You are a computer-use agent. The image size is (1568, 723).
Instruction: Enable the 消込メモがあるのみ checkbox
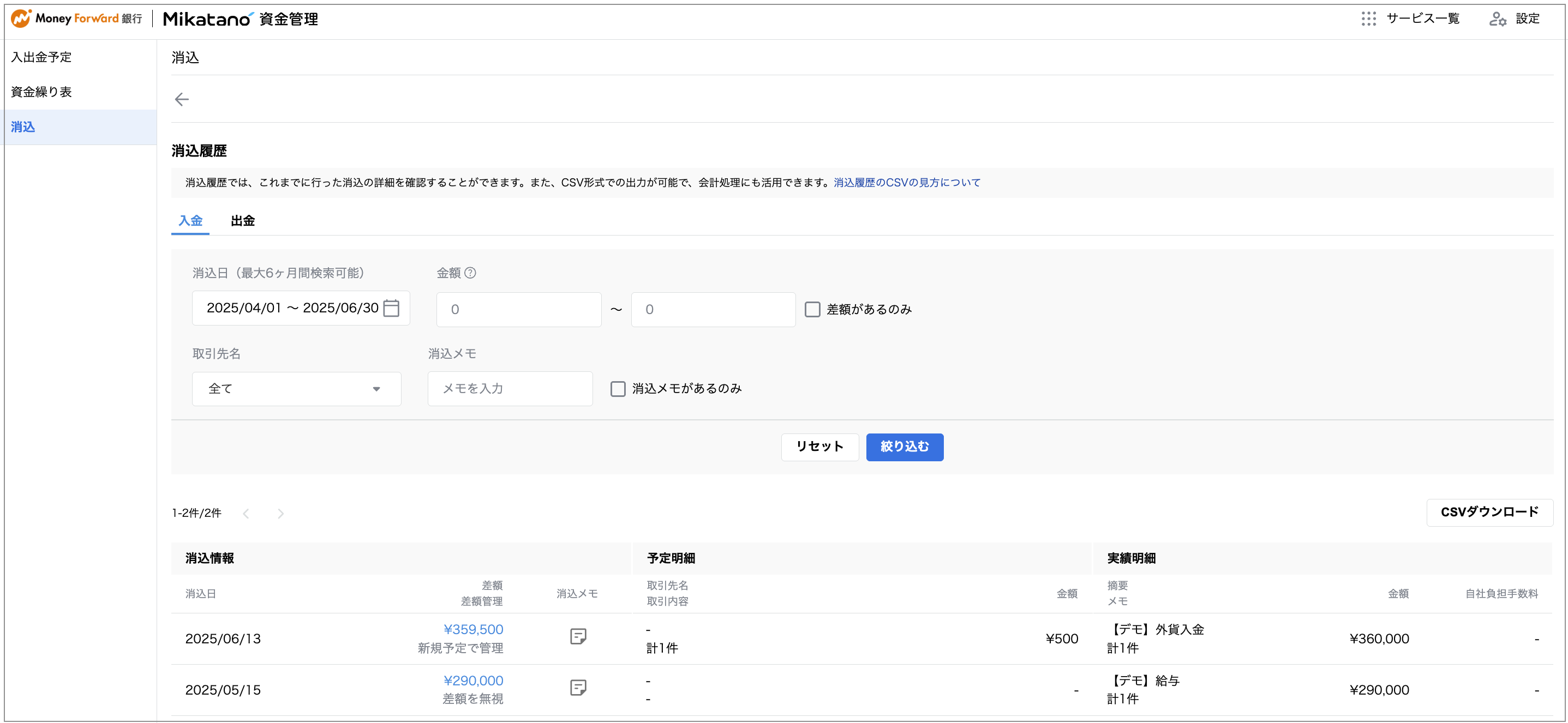pos(618,389)
